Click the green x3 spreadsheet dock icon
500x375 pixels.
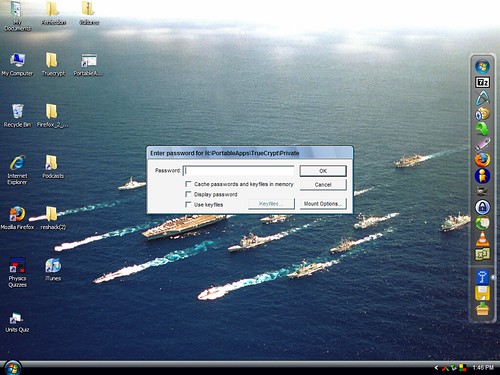coord(482,254)
